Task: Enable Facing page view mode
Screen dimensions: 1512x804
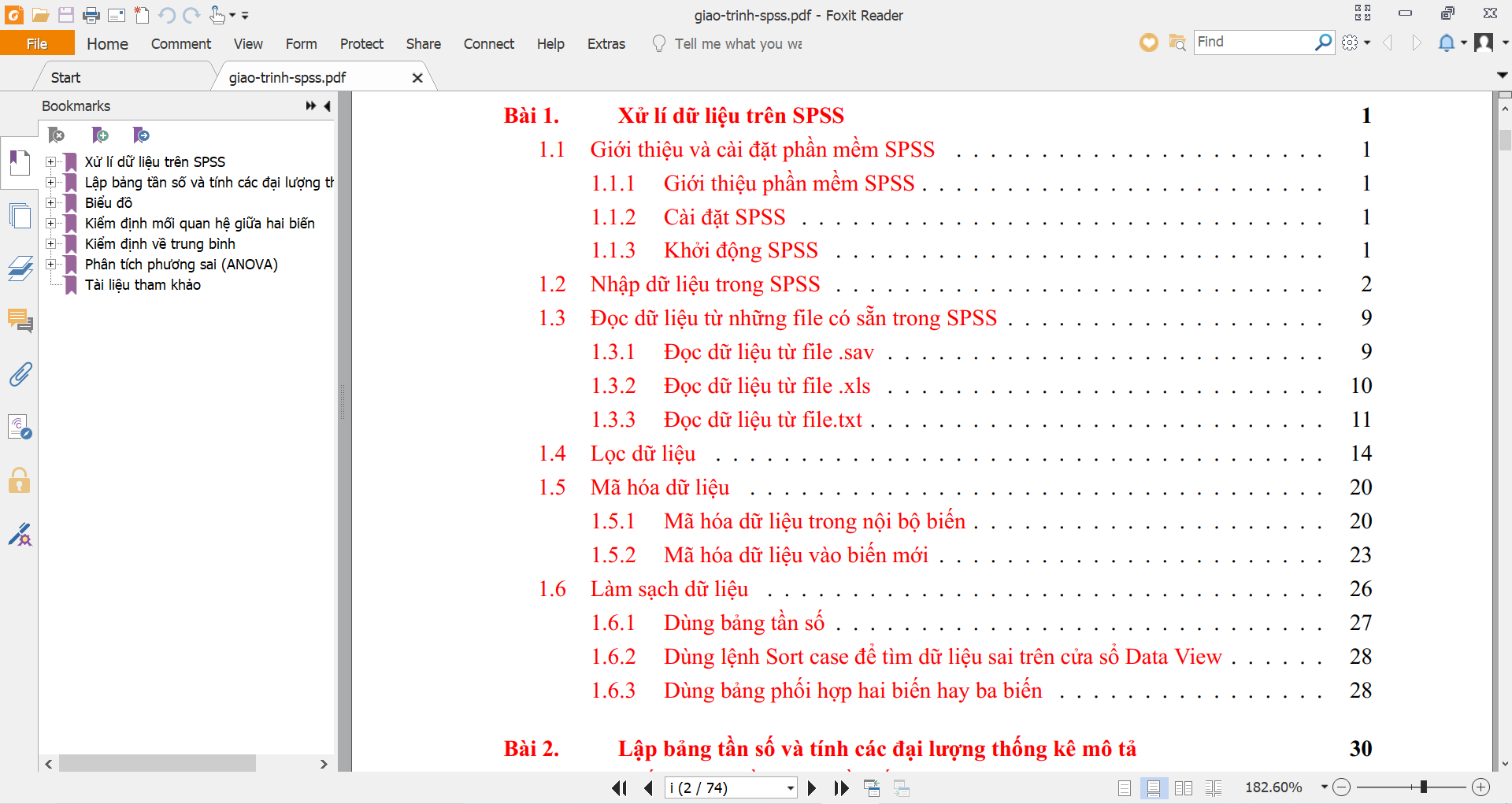Action: click(x=1184, y=787)
